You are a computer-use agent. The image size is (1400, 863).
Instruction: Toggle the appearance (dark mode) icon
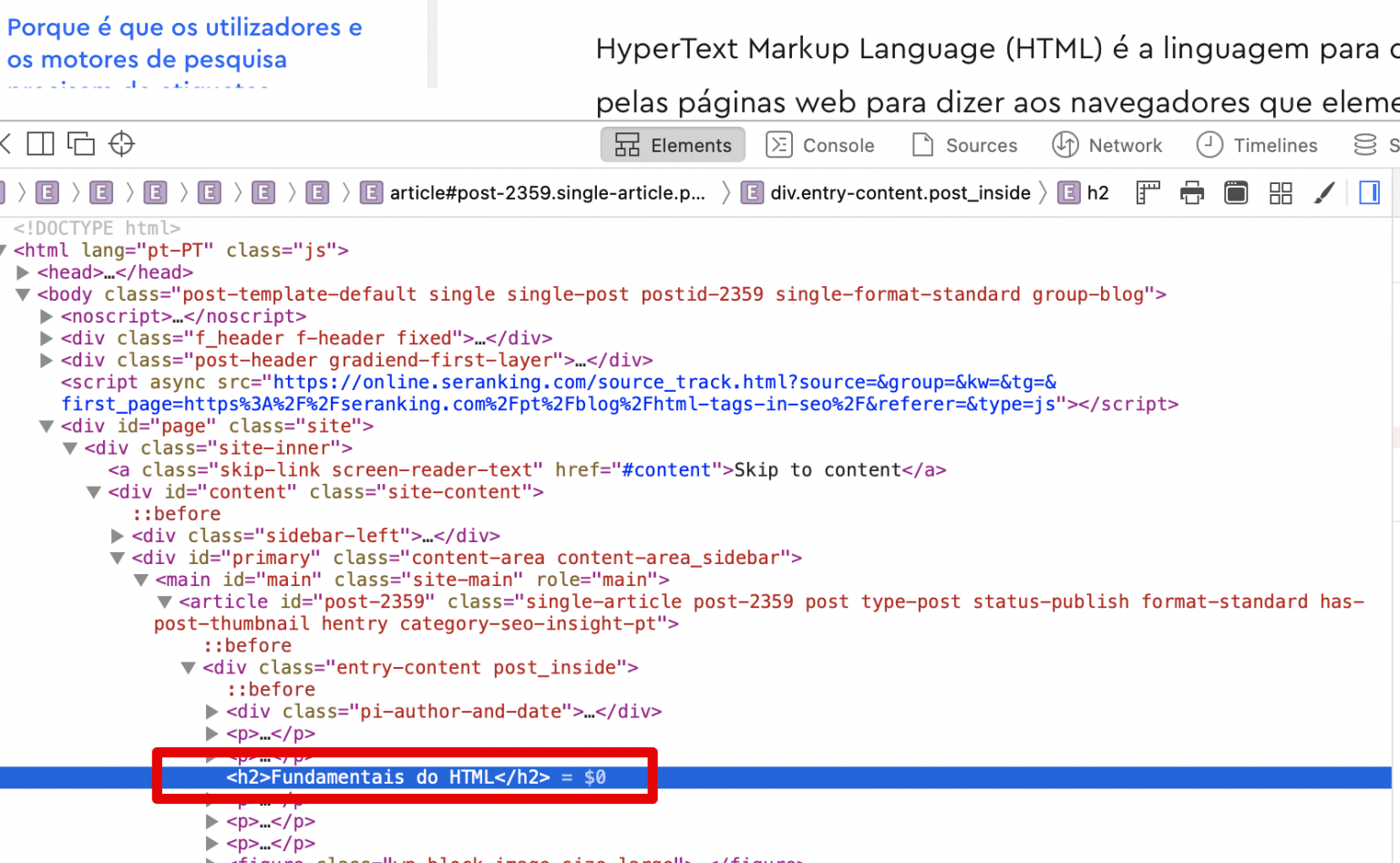pos(1236,192)
